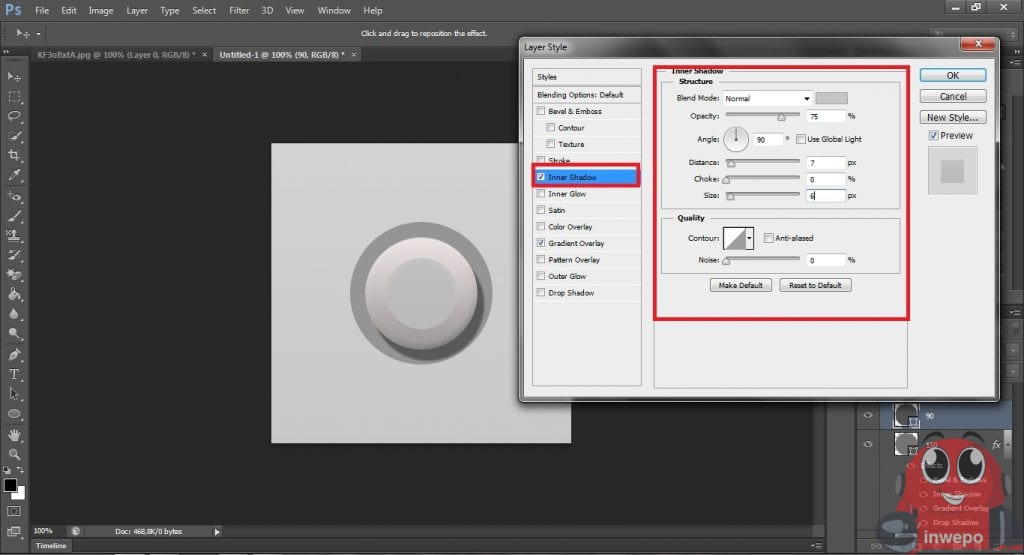Select the Pen tool
The height and width of the screenshot is (555, 1024).
click(x=14, y=354)
